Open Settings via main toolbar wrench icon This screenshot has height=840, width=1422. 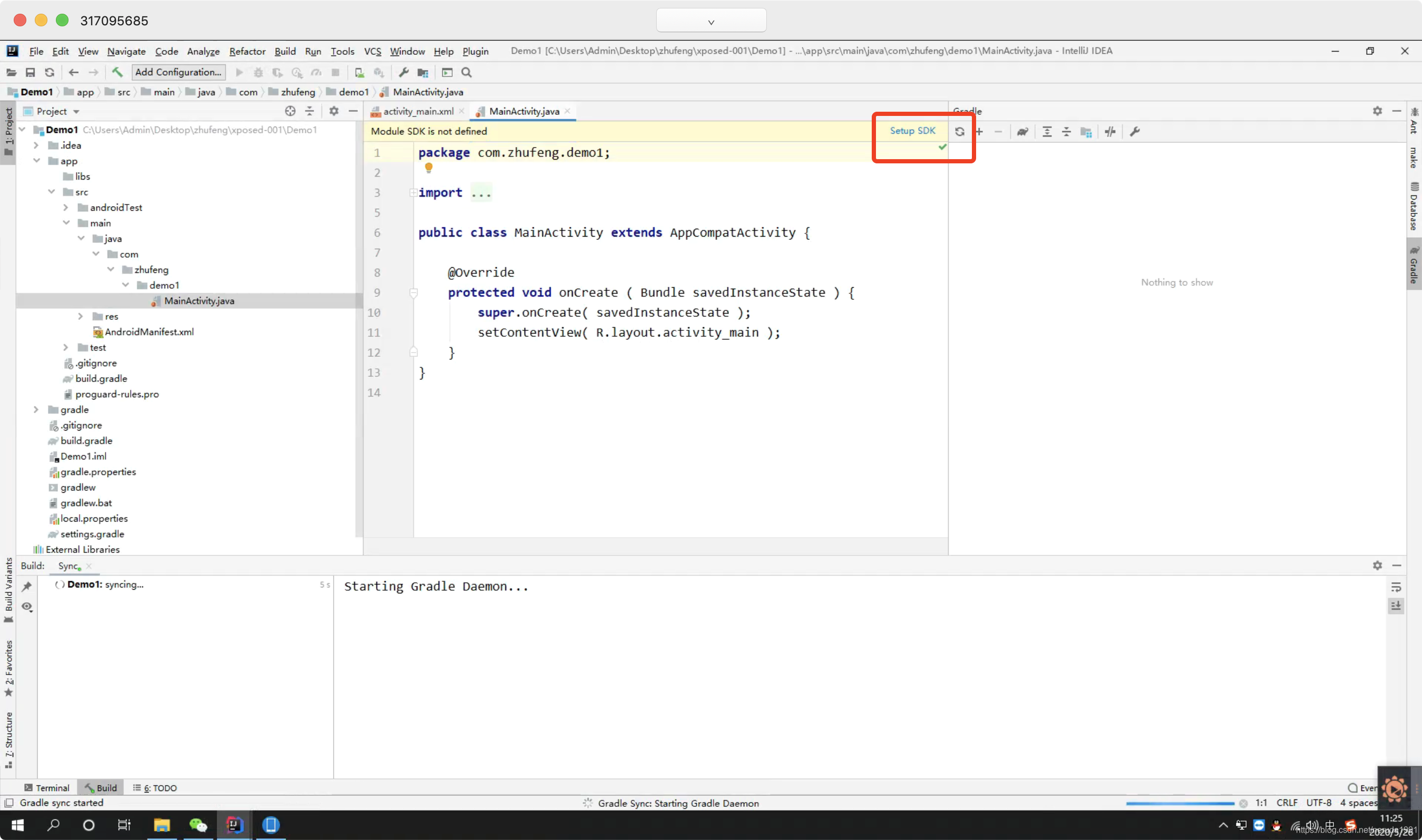pos(404,72)
